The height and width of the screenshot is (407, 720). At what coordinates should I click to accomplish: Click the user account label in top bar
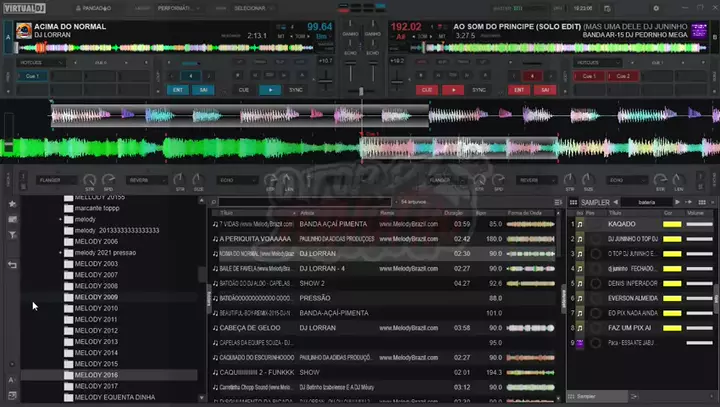(x=93, y=8)
